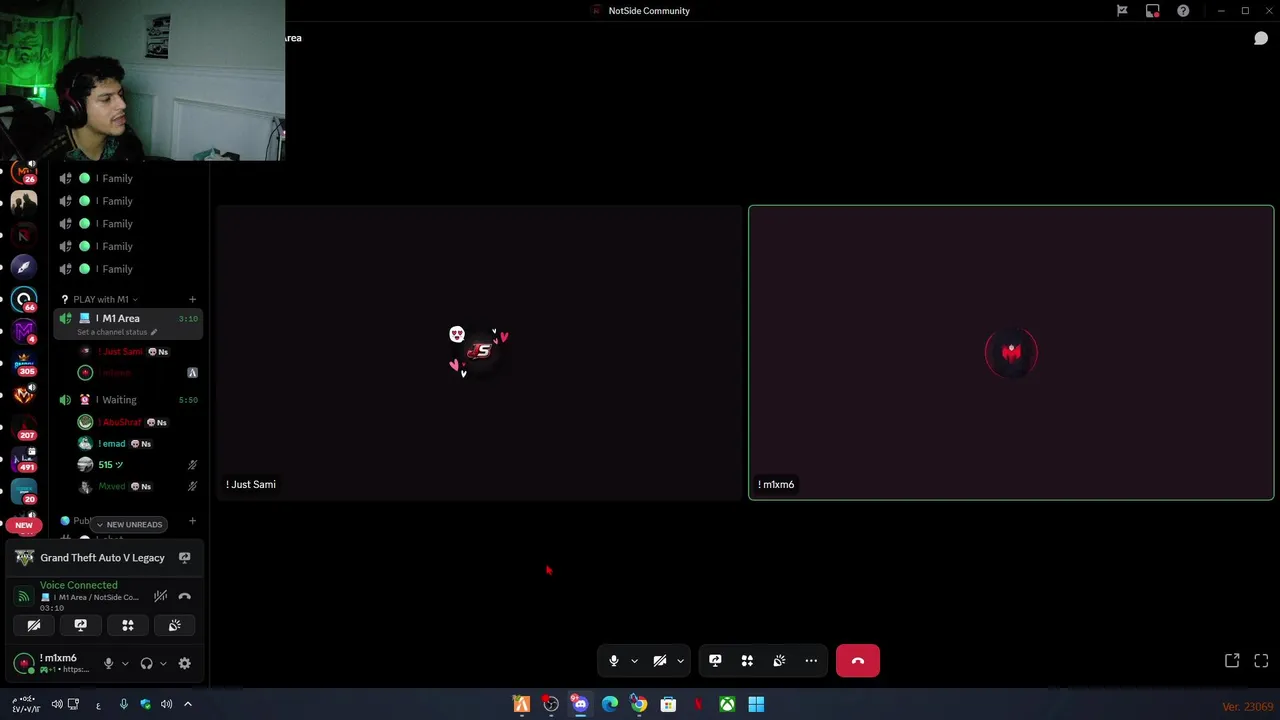Viewport: 1280px width, 720px height.
Task: Open ! m1xm6 user profile panel
Action: [x=52, y=663]
